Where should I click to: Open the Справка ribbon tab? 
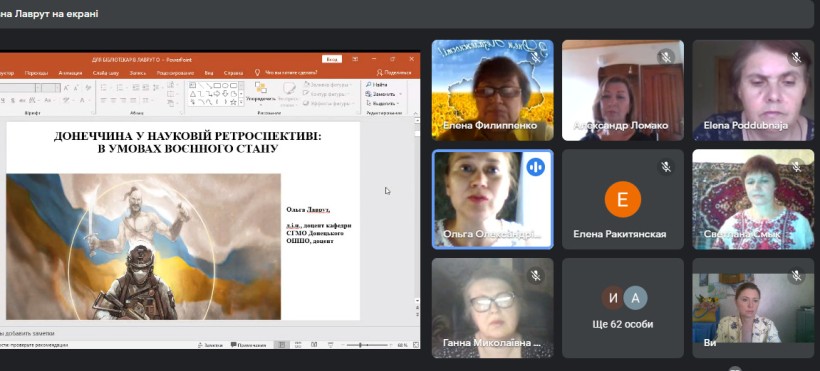click(x=233, y=73)
